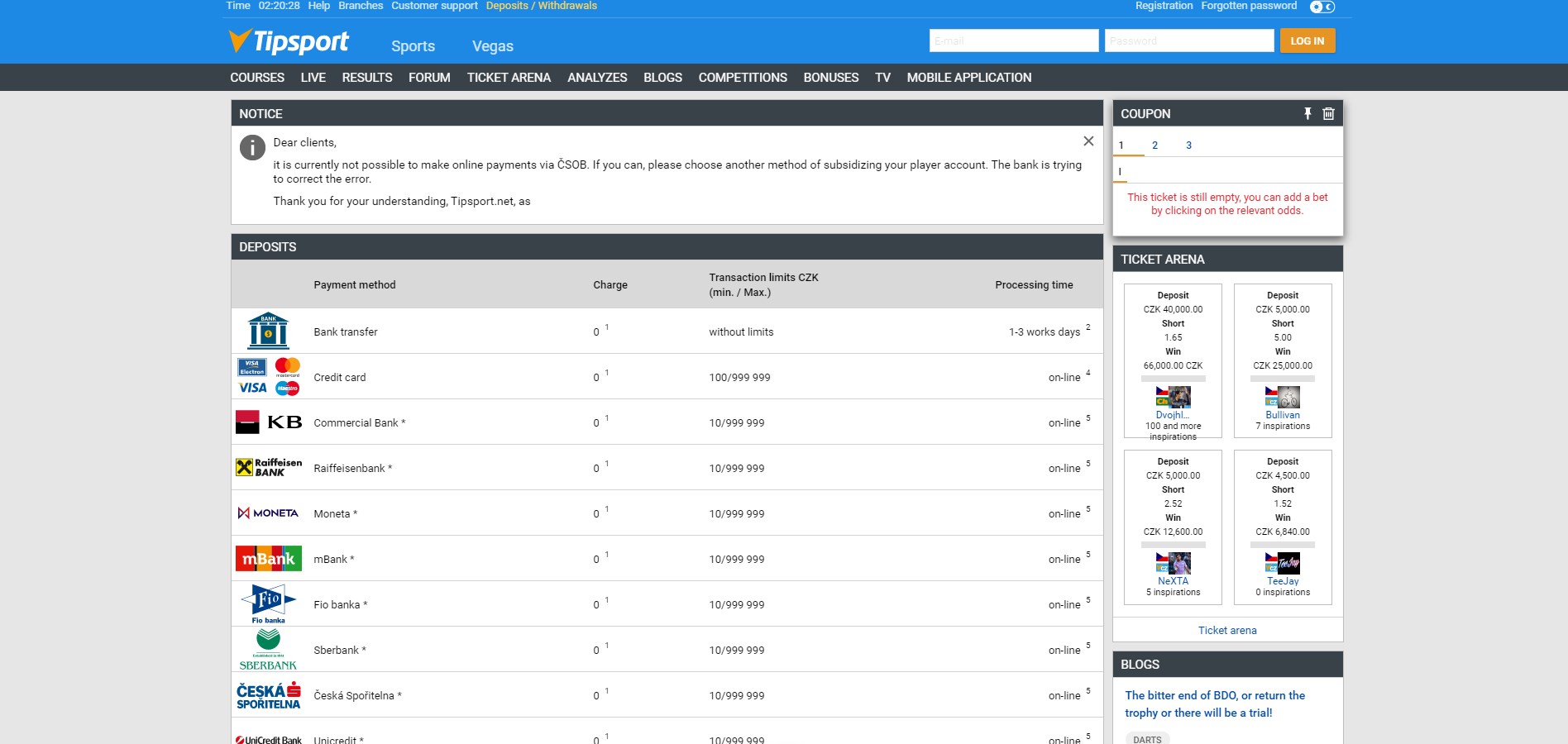Select the Fio banka payment method text
The width and height of the screenshot is (1568, 744).
pos(341,604)
